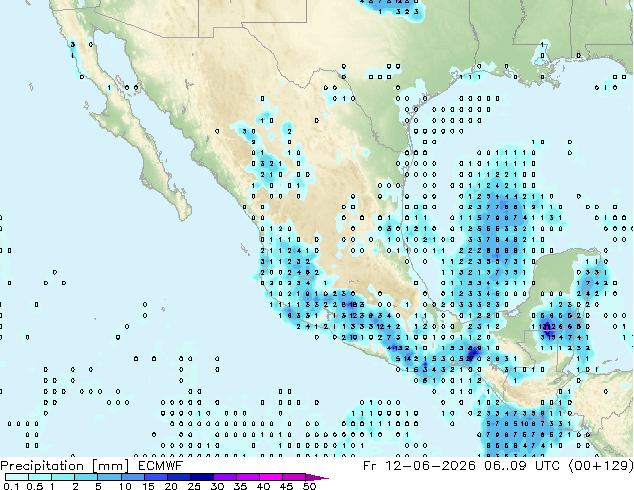634x490 pixels.
Task: Click the "ECMWF" model label
Action: pyautogui.click(x=161, y=466)
